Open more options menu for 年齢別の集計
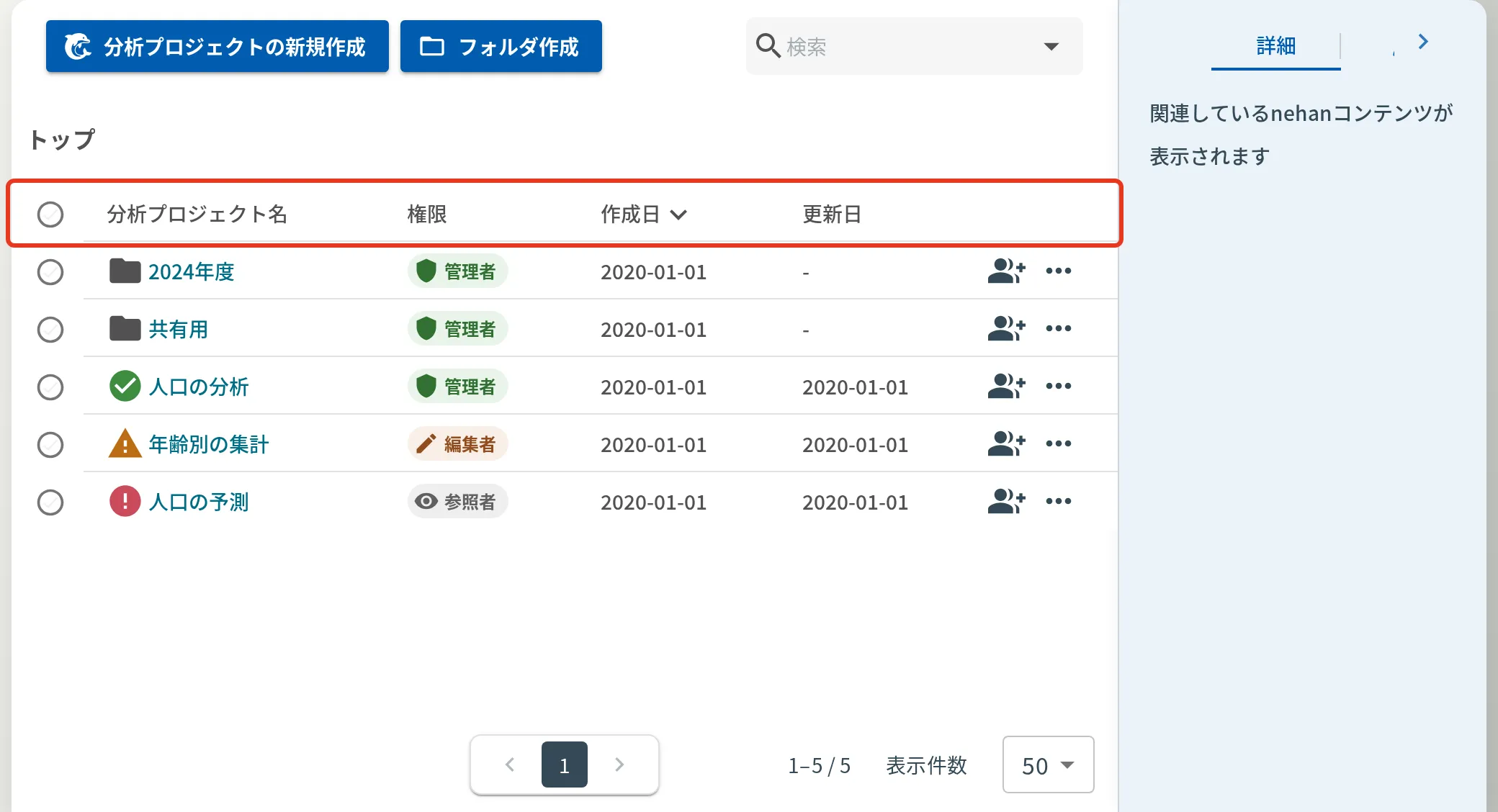This screenshot has width=1498, height=812. tap(1058, 443)
